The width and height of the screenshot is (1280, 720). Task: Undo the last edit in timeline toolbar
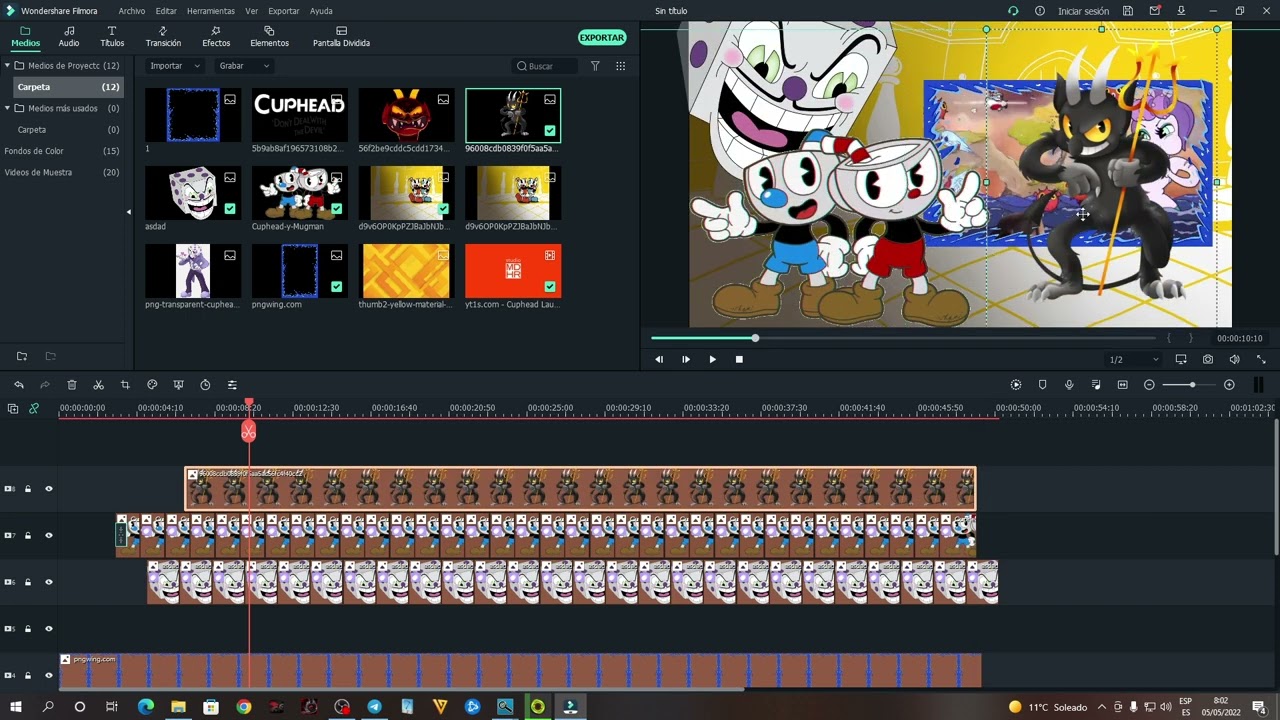click(19, 385)
